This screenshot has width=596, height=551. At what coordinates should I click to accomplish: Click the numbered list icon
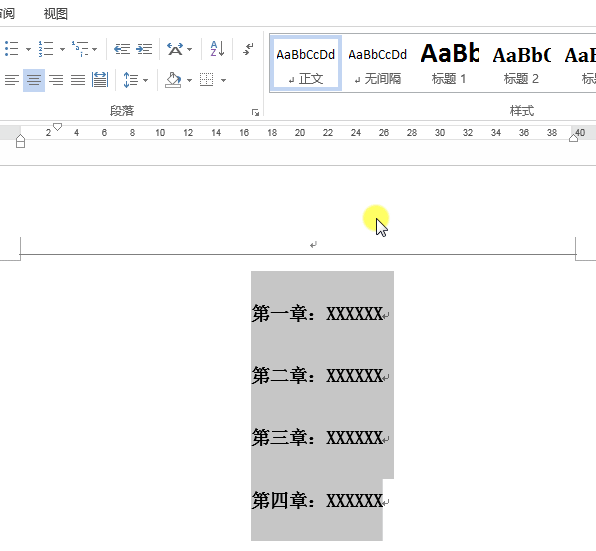46,49
